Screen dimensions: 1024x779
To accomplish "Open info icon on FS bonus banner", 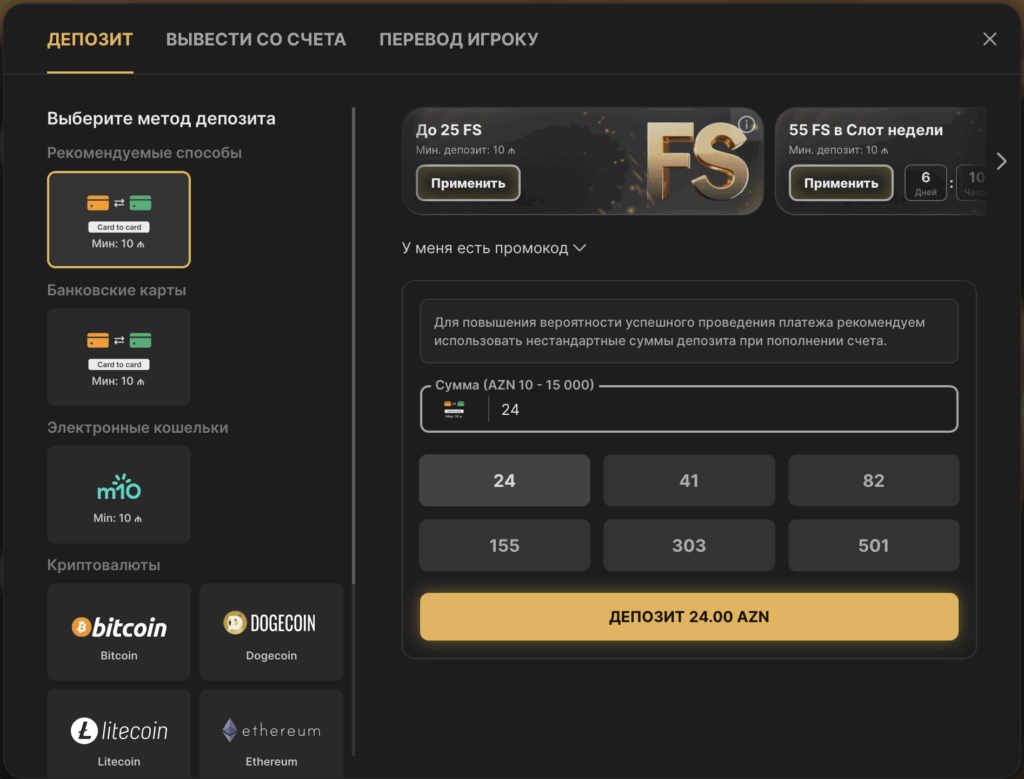I will pos(746,124).
